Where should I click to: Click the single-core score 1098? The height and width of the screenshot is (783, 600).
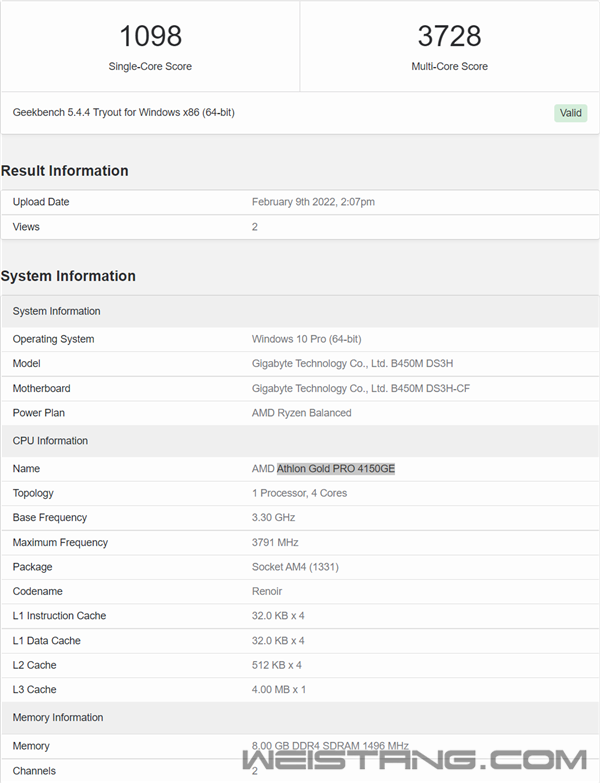tap(150, 37)
